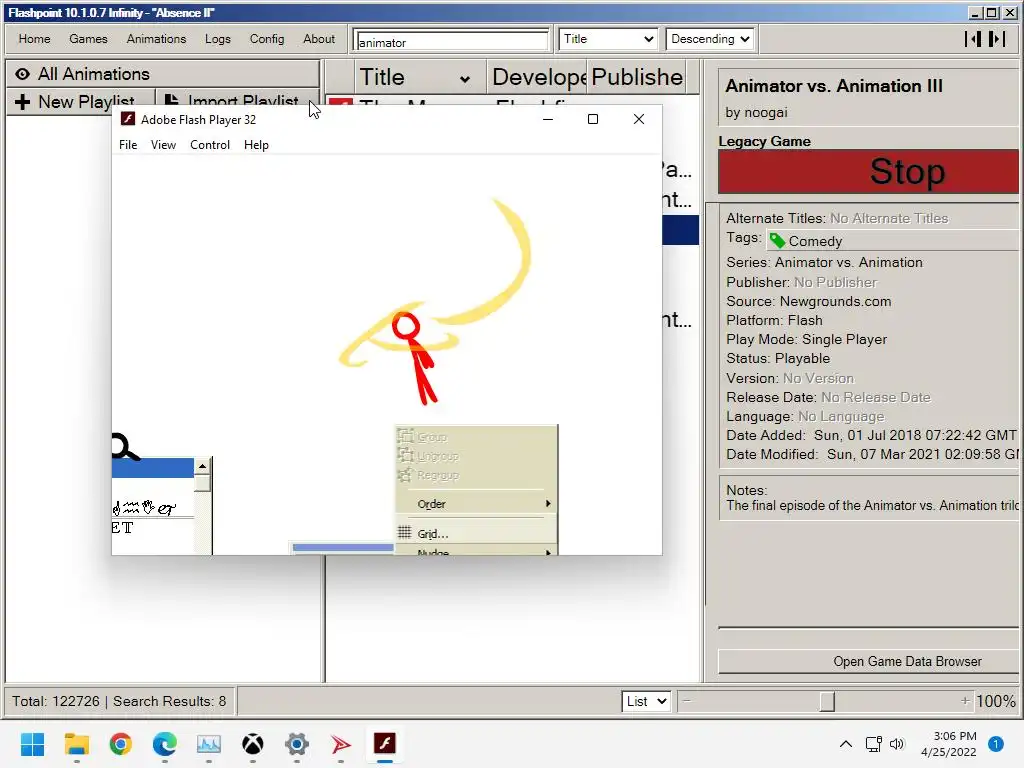Switch to the Games tab
Viewport: 1024px width, 768px height.
88,39
